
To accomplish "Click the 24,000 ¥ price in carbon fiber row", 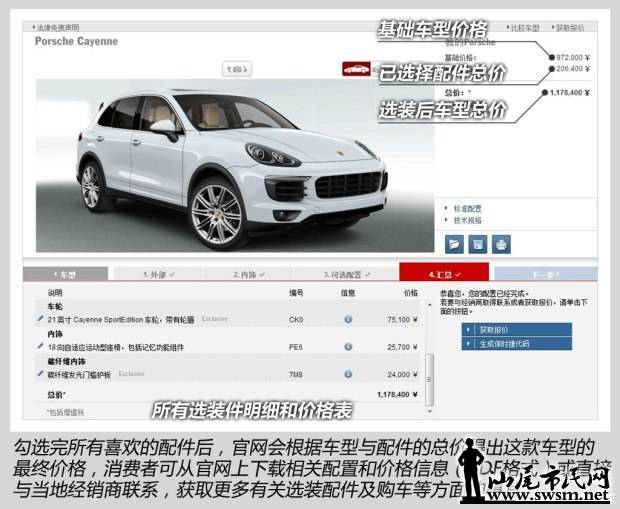I will (402, 375).
